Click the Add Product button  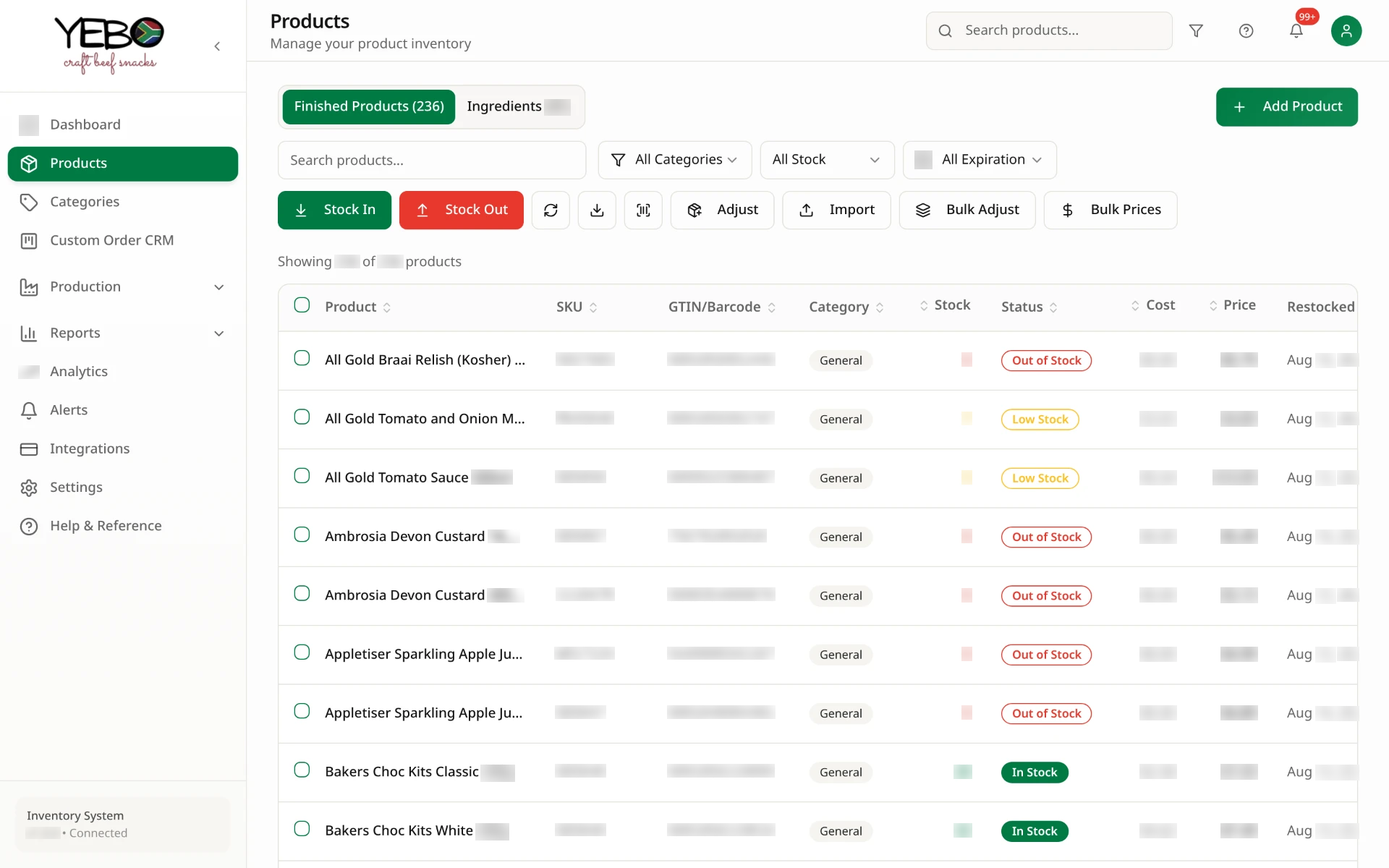[1286, 107]
